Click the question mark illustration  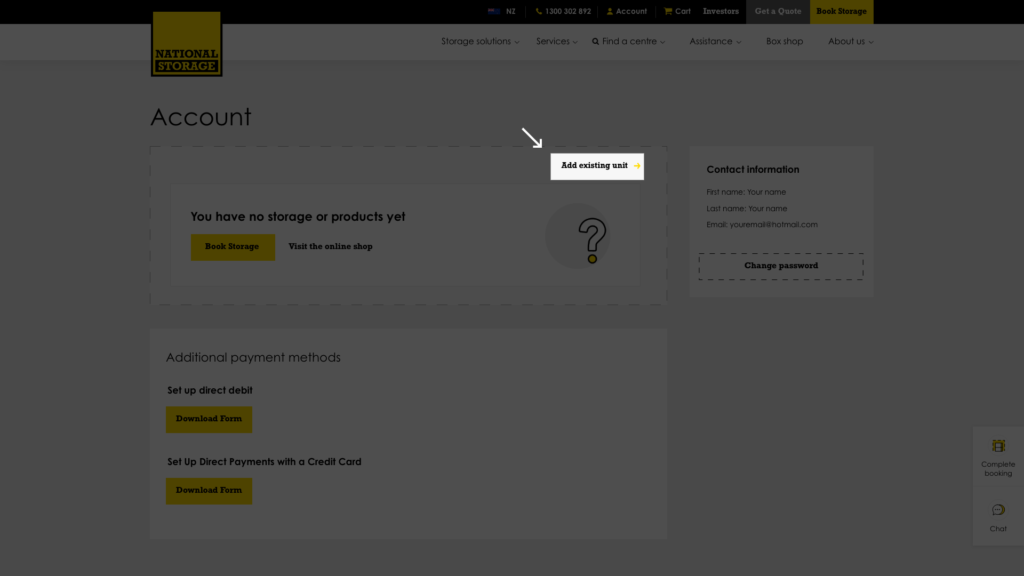pyautogui.click(x=578, y=236)
